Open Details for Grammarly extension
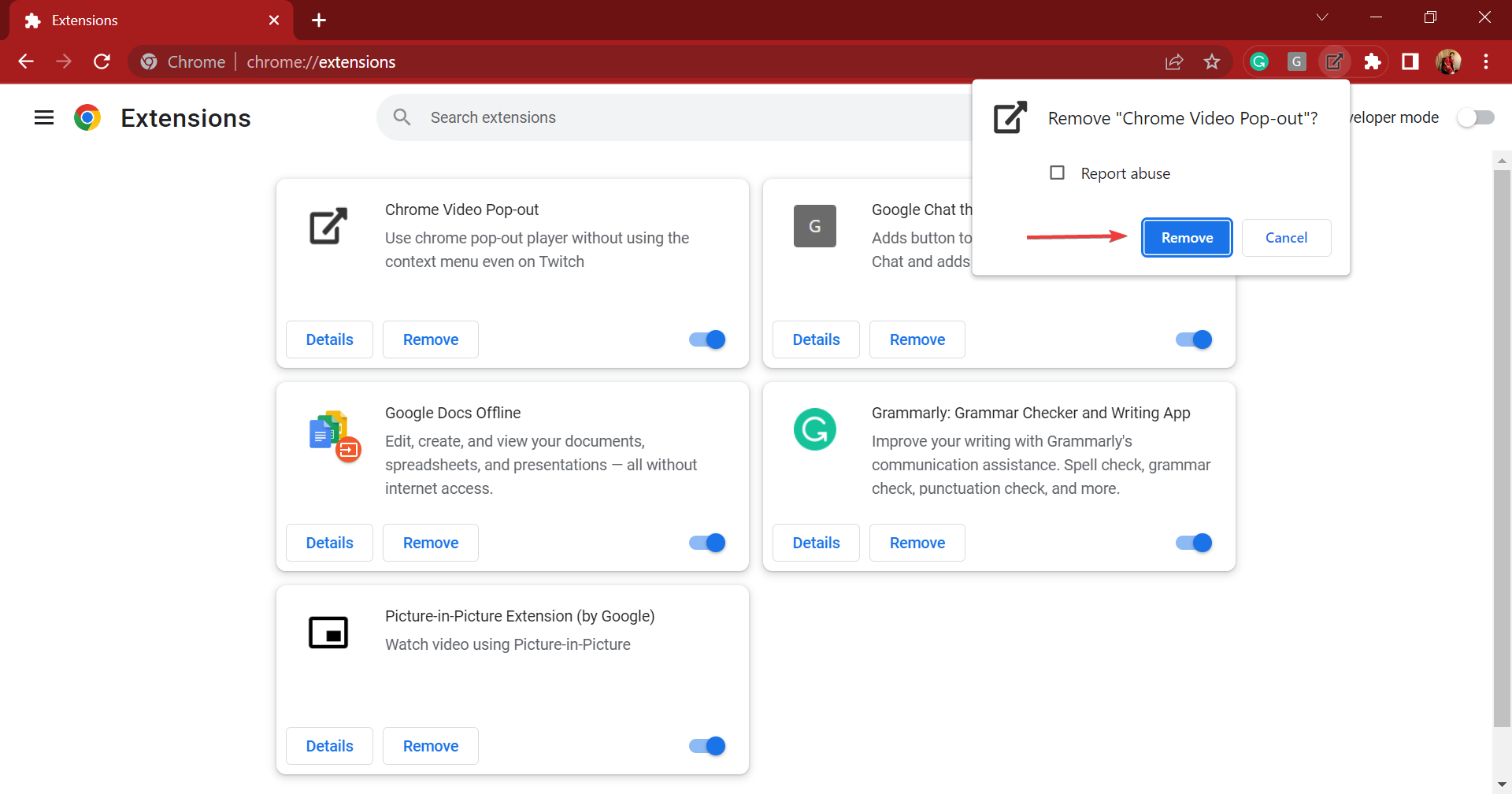The height and width of the screenshot is (794, 1512). (x=816, y=543)
